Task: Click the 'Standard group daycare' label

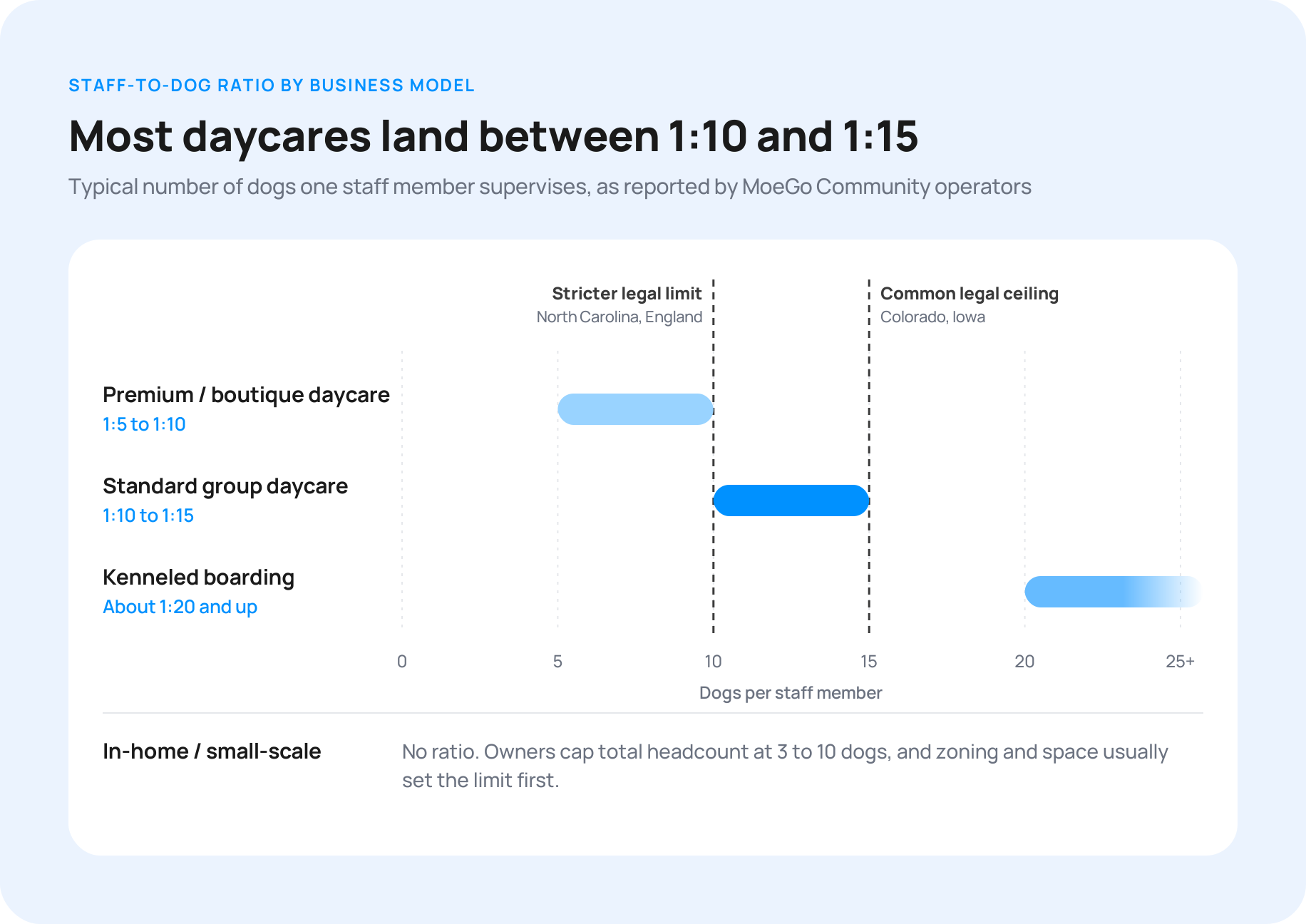Action: point(225,486)
